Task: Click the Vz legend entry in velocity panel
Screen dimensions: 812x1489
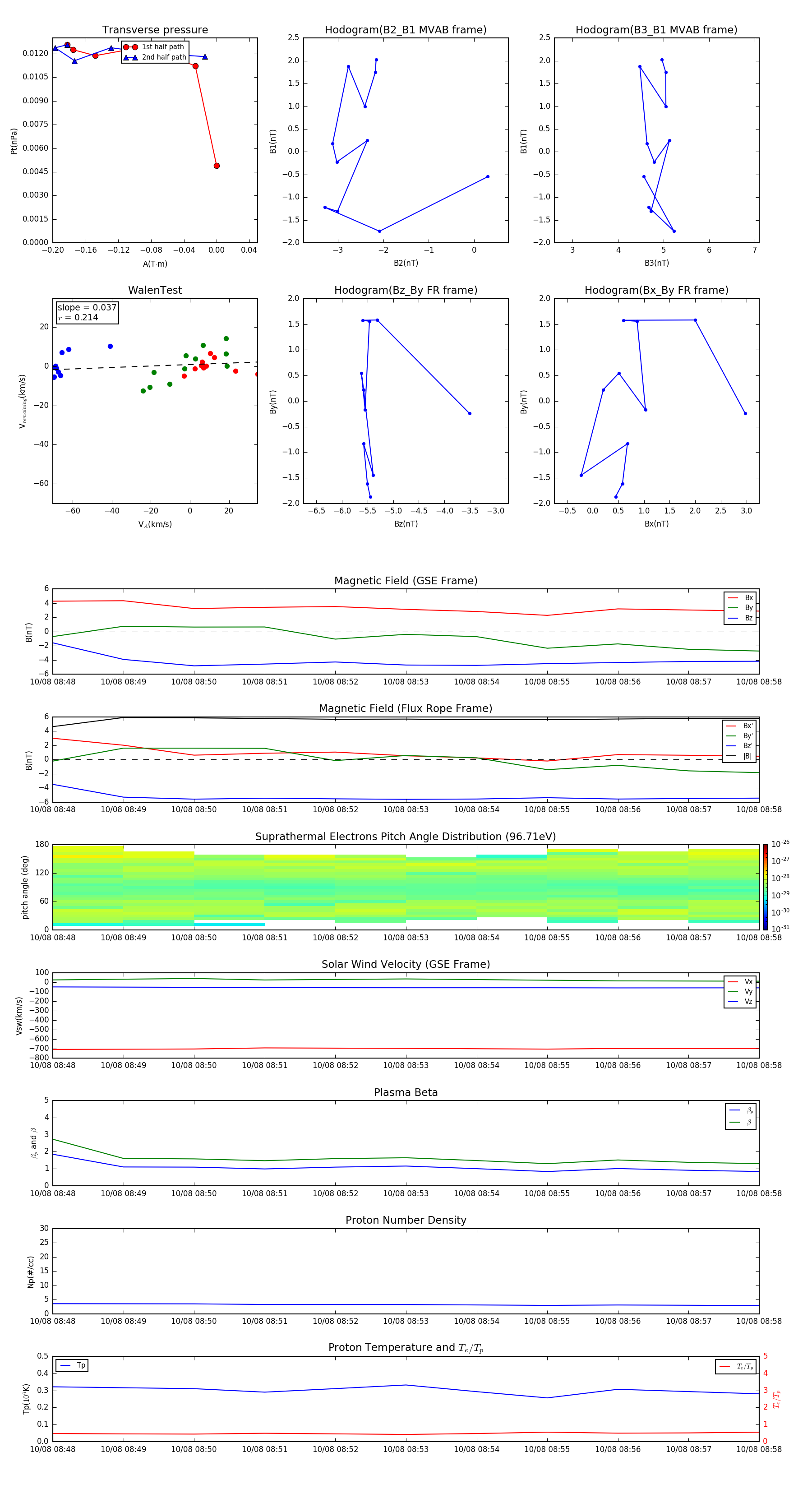Action: coord(740,1002)
